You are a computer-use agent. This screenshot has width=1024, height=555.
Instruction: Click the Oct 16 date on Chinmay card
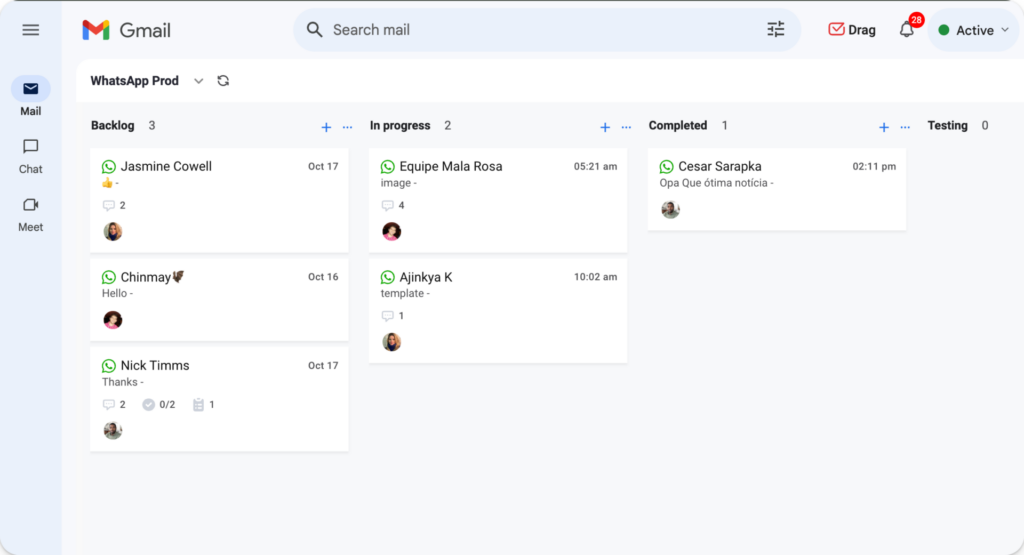[x=323, y=277]
